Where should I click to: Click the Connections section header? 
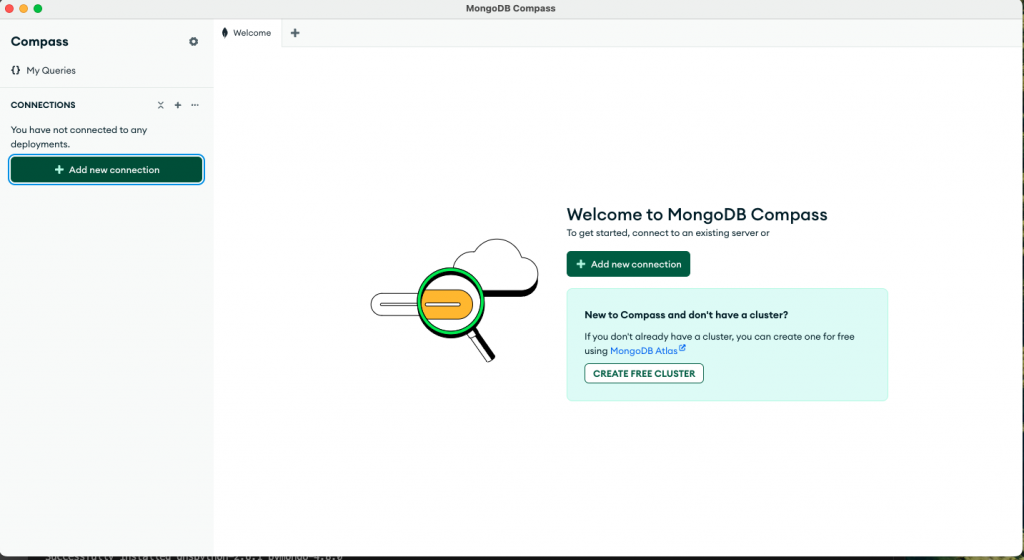pos(43,105)
